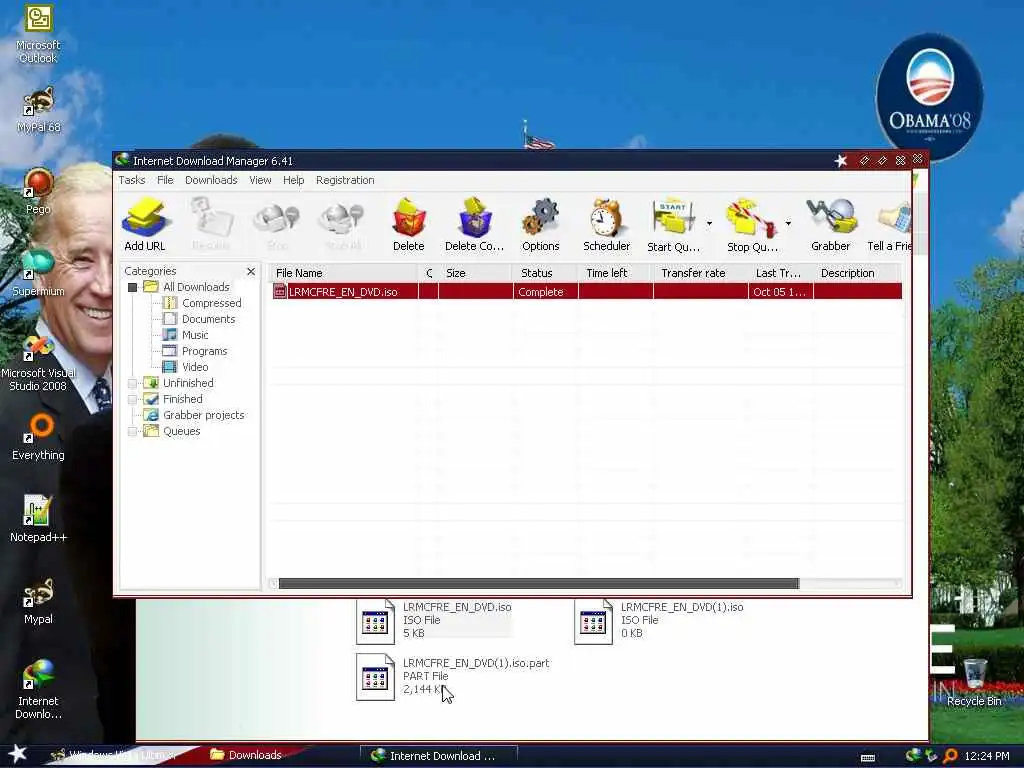Click the Complete status cell
Screen dimensions: 1024x768
546,292
